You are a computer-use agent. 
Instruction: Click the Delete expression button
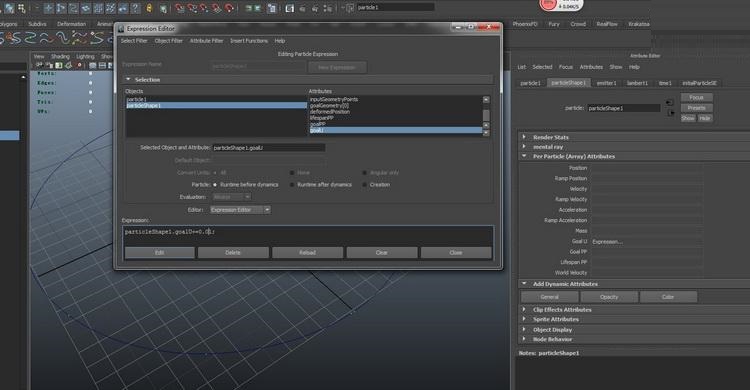coord(233,253)
